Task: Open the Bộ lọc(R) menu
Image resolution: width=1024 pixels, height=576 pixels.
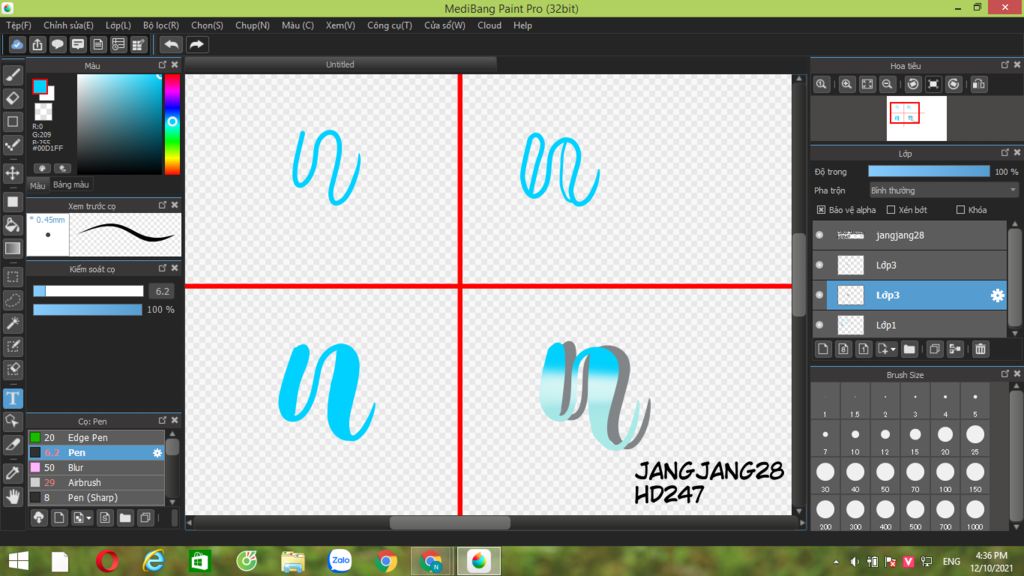Action: pos(161,25)
